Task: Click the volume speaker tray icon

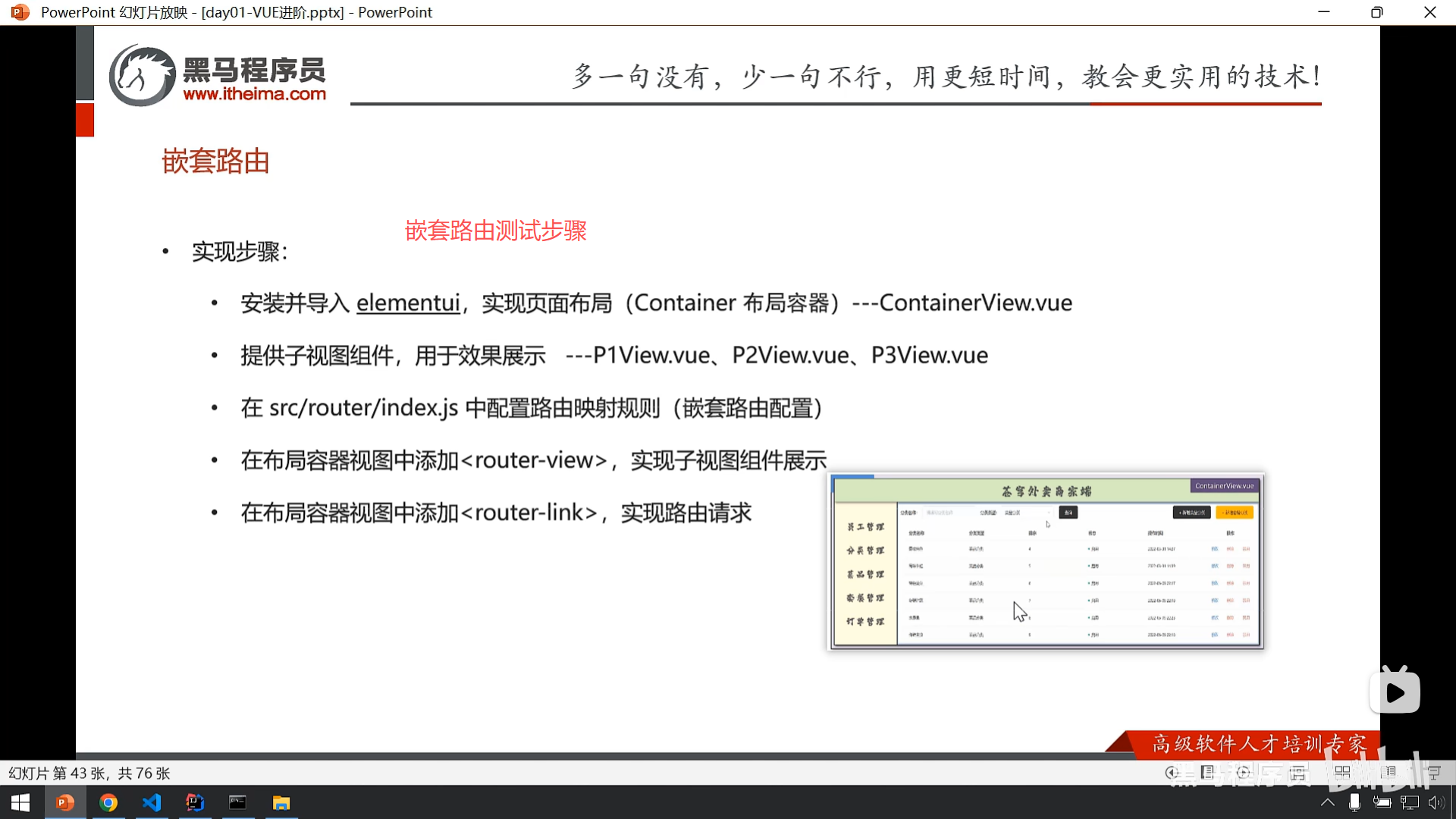Action: [x=1436, y=802]
